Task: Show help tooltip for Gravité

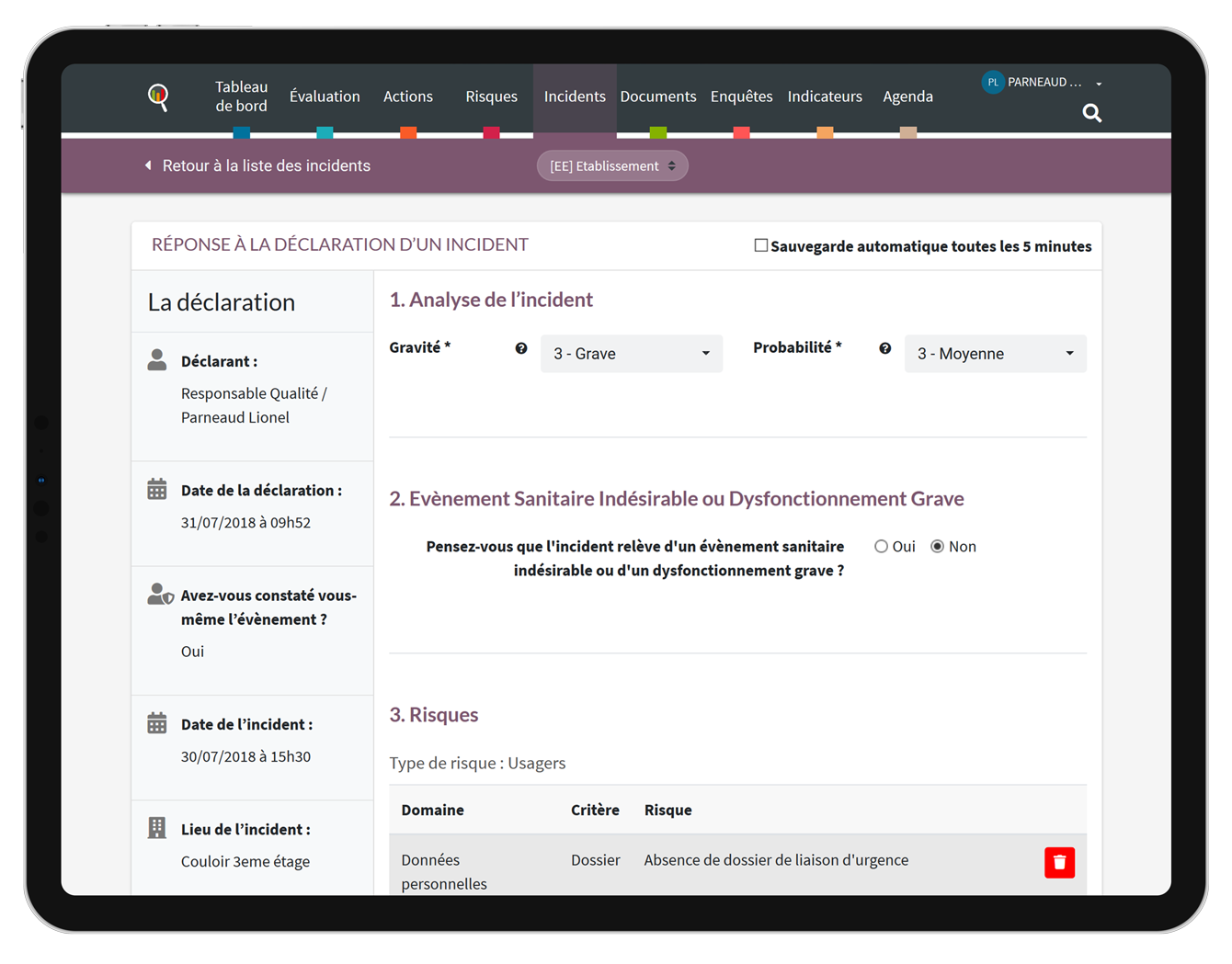Action: click(x=521, y=348)
